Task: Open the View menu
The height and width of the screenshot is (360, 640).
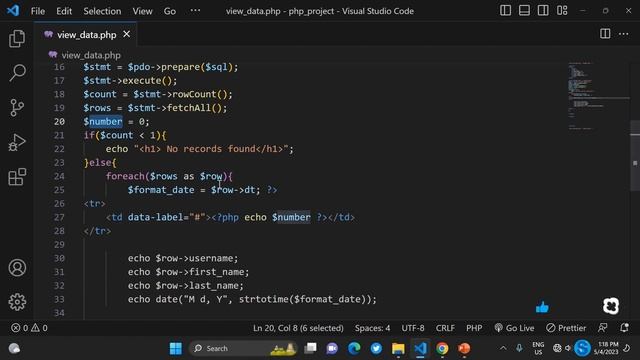Action: pos(142,11)
